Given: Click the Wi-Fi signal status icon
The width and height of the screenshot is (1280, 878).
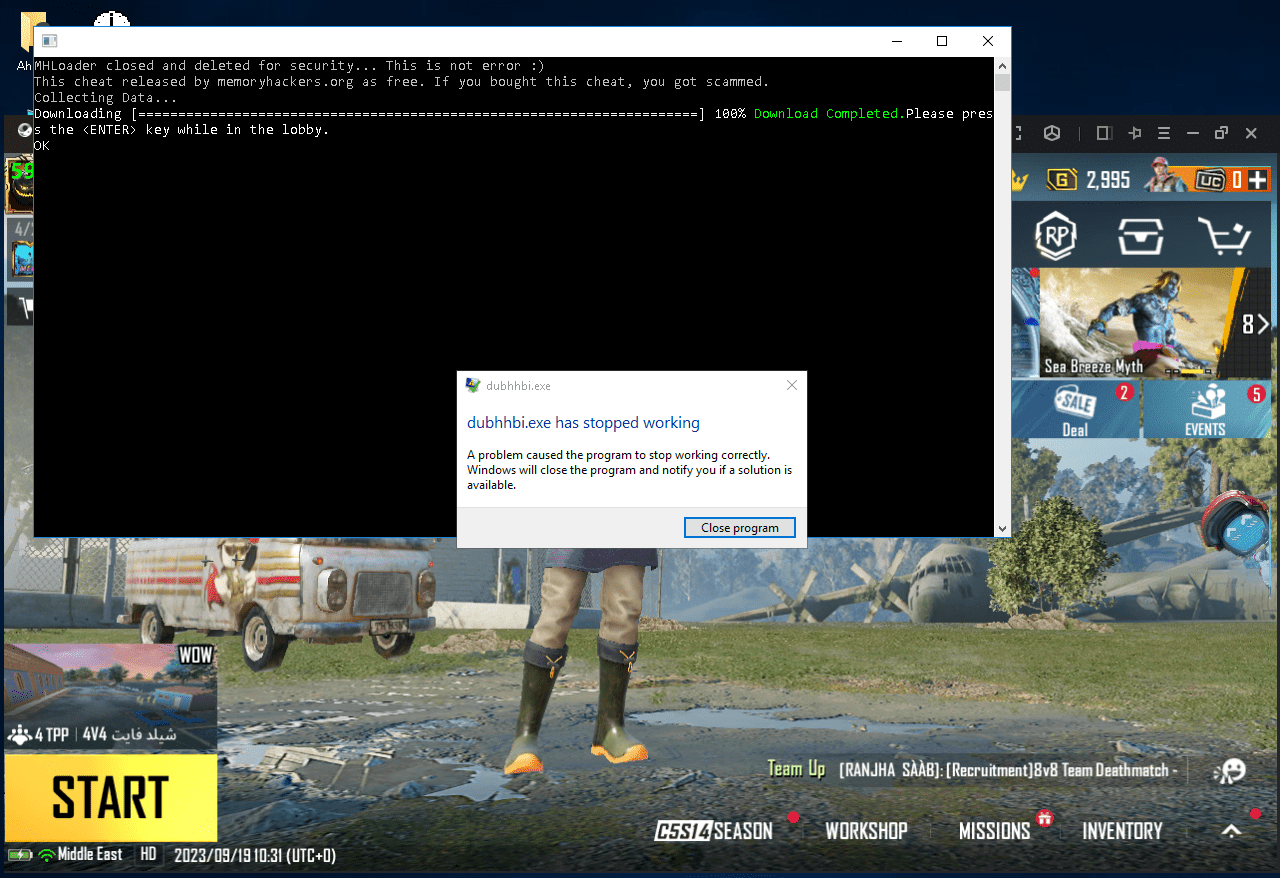Looking at the screenshot, I should click(46, 855).
